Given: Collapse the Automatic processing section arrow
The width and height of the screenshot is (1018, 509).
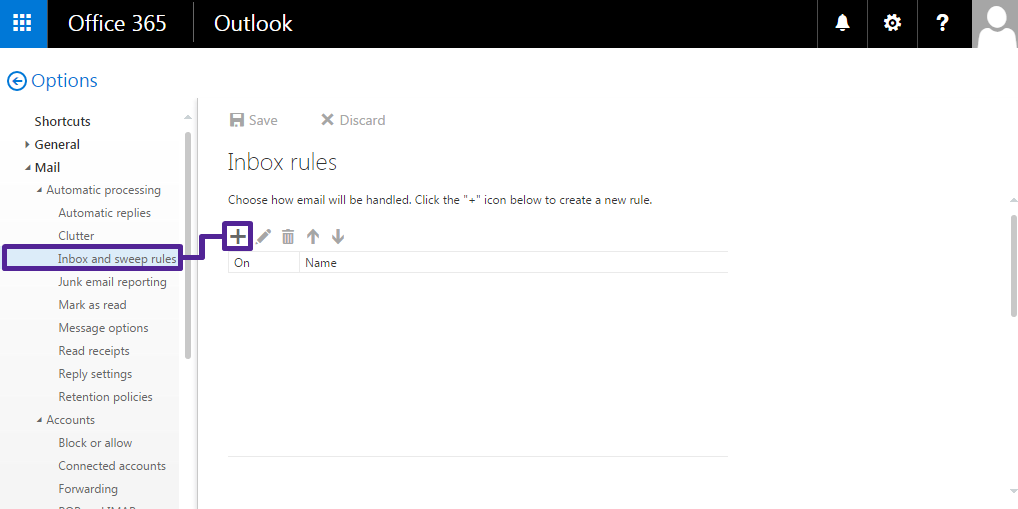Looking at the screenshot, I should pos(40,190).
